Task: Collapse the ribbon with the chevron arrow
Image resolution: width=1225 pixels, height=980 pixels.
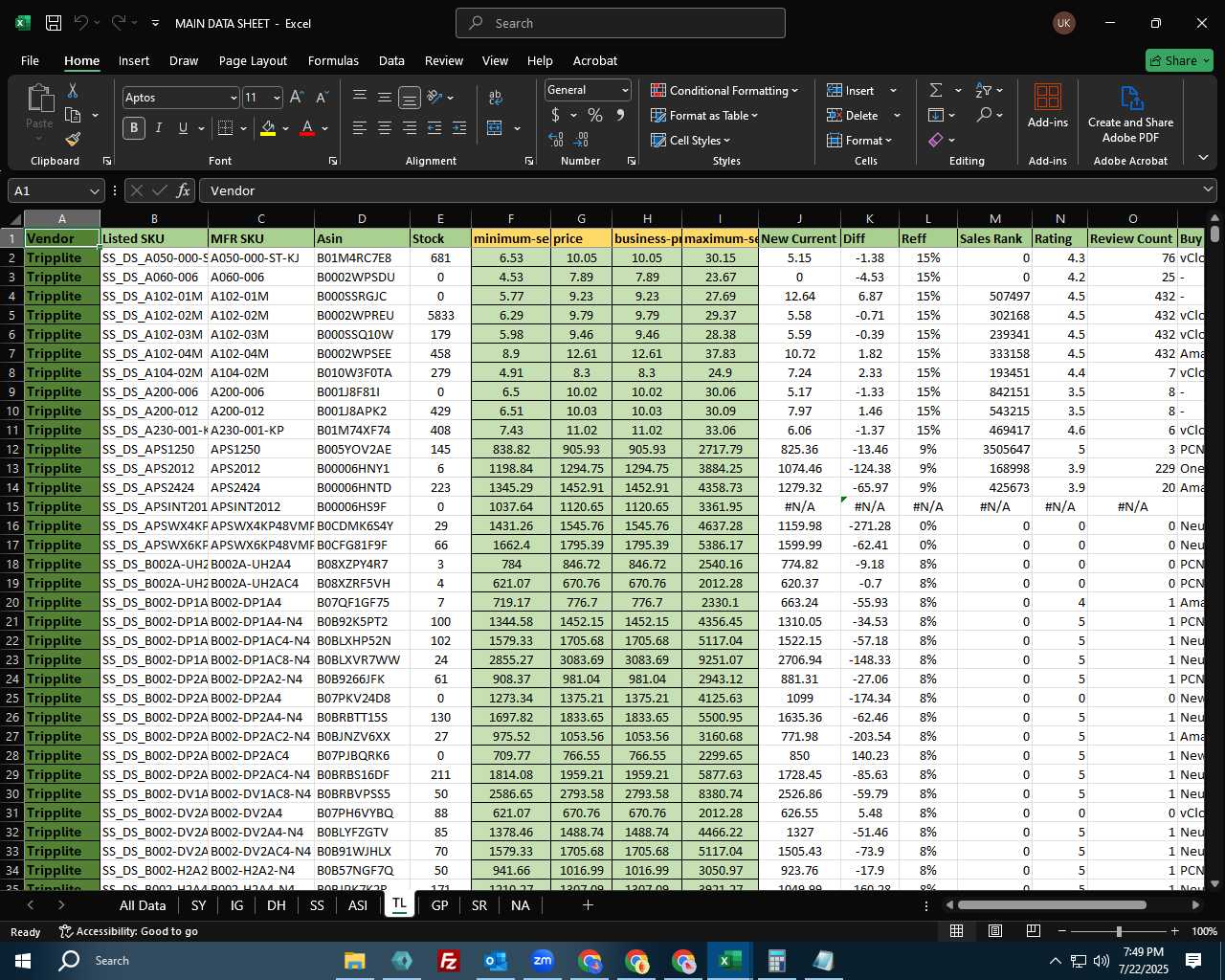Action: (x=1203, y=158)
